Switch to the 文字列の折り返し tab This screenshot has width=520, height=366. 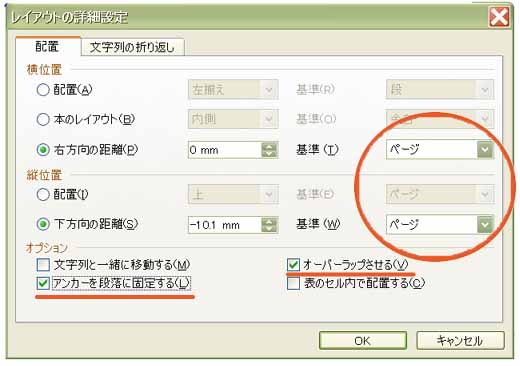tap(133, 47)
